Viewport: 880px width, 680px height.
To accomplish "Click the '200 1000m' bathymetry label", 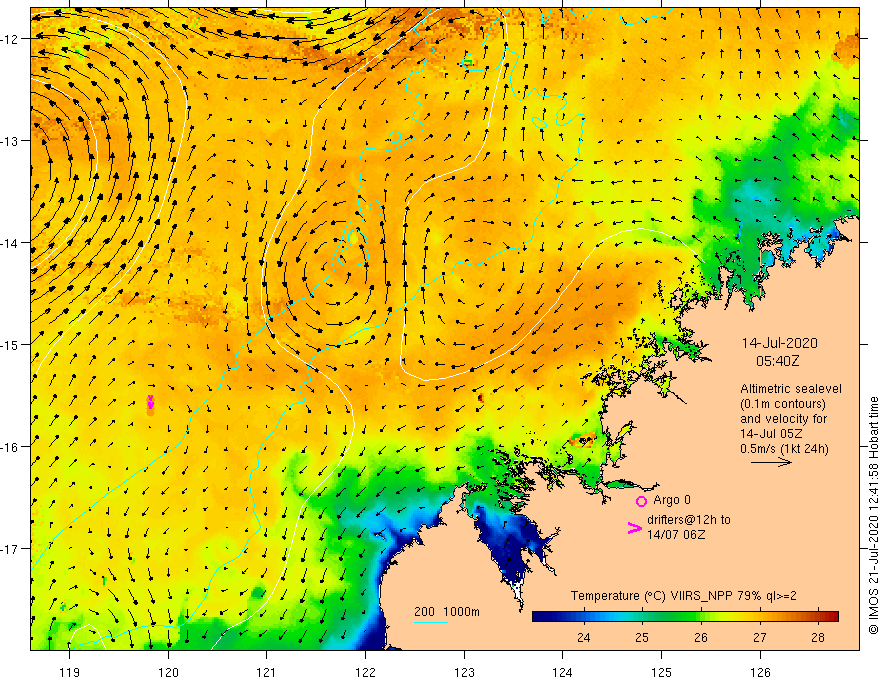I will pos(447,612).
